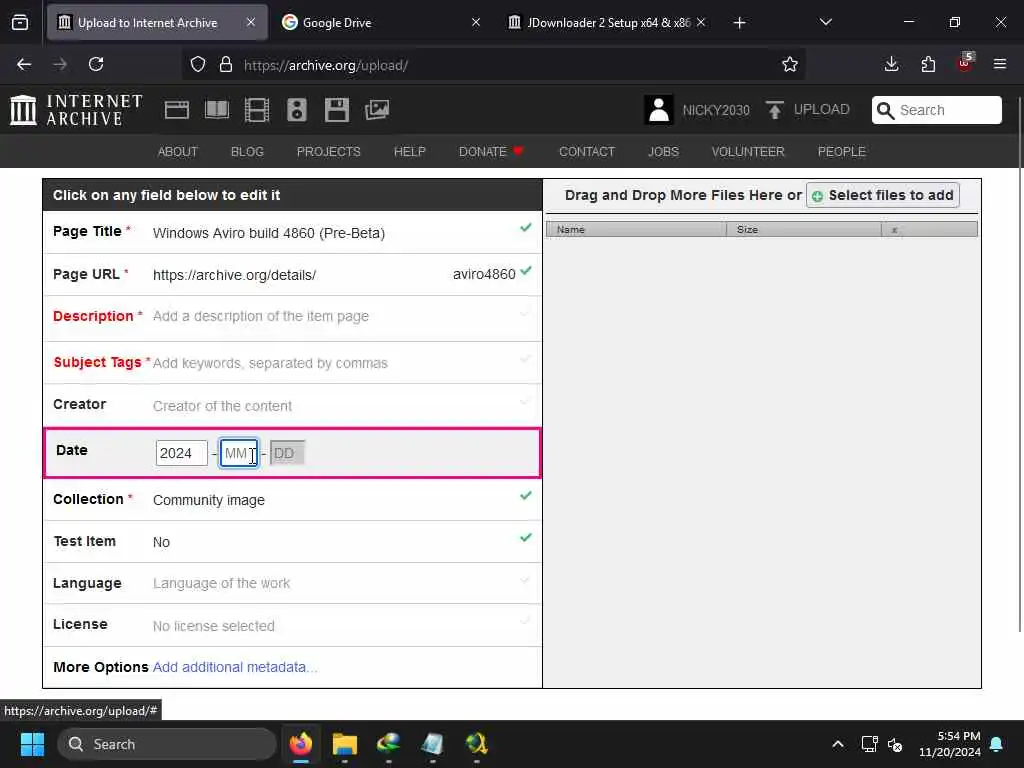Open the JOBS menu item
This screenshot has width=1024, height=768.
pyautogui.click(x=664, y=152)
